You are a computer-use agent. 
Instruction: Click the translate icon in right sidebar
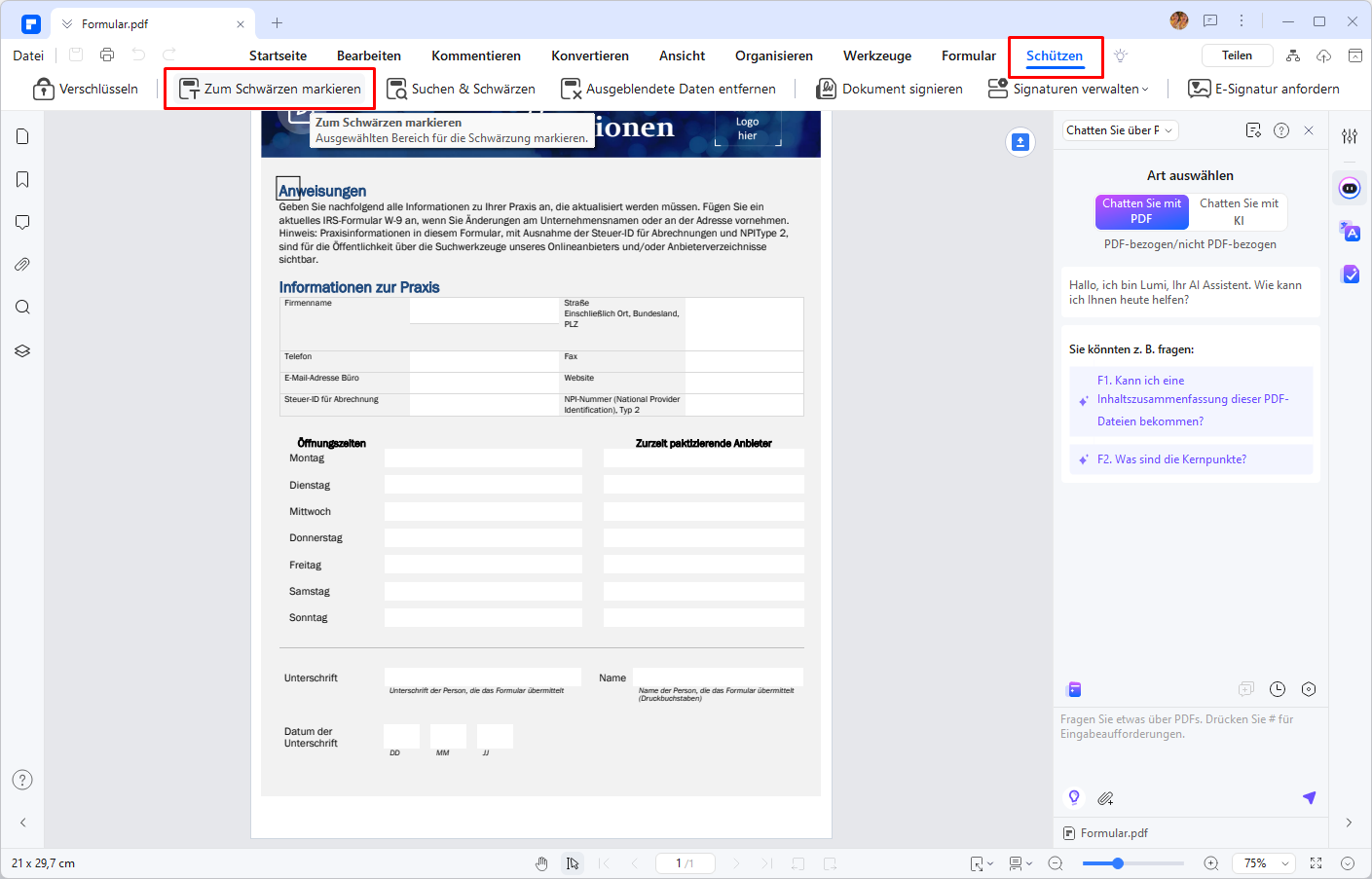click(x=1350, y=232)
